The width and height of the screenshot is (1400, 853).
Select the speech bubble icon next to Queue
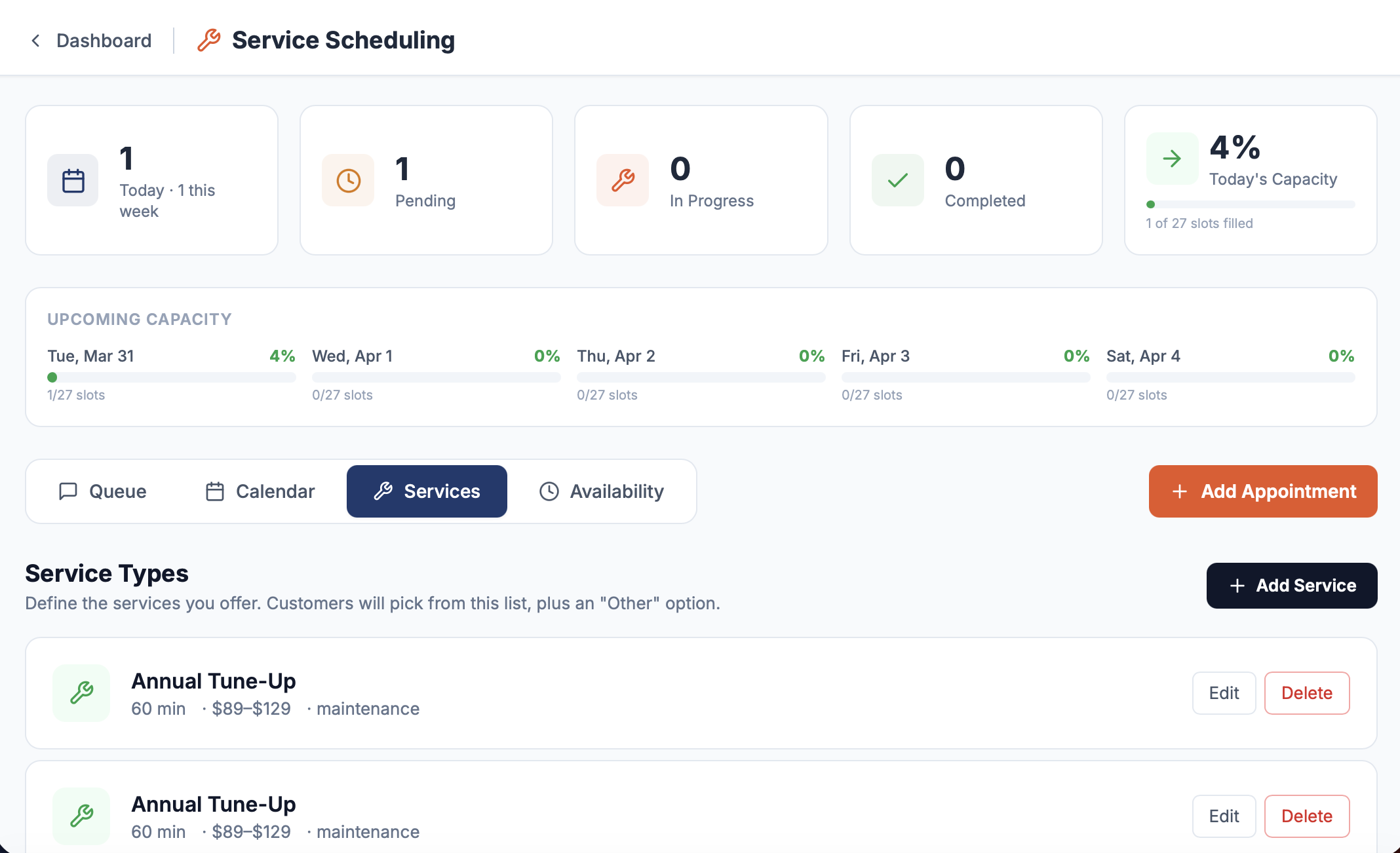(68, 491)
